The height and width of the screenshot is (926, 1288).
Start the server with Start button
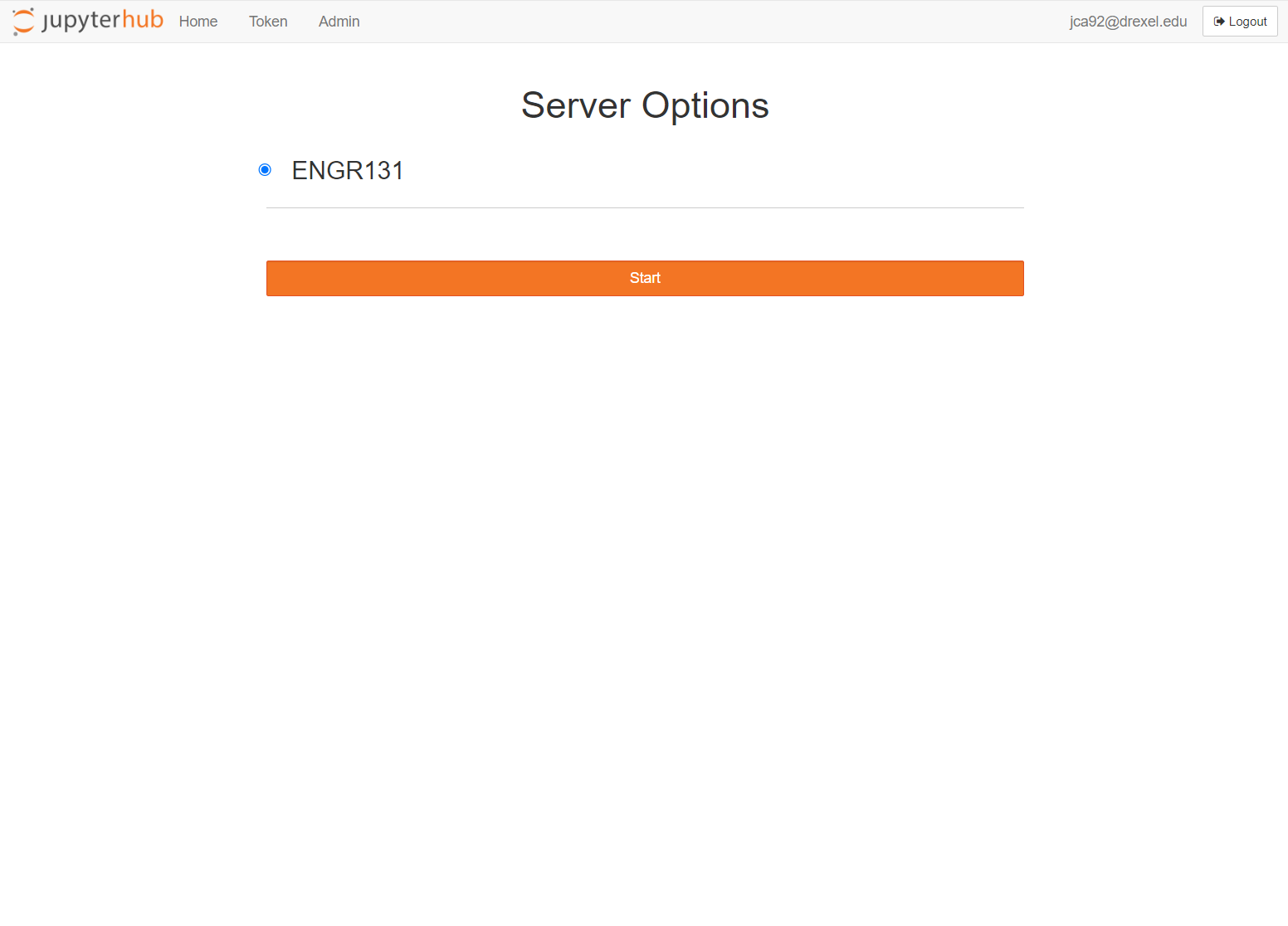[x=645, y=278]
